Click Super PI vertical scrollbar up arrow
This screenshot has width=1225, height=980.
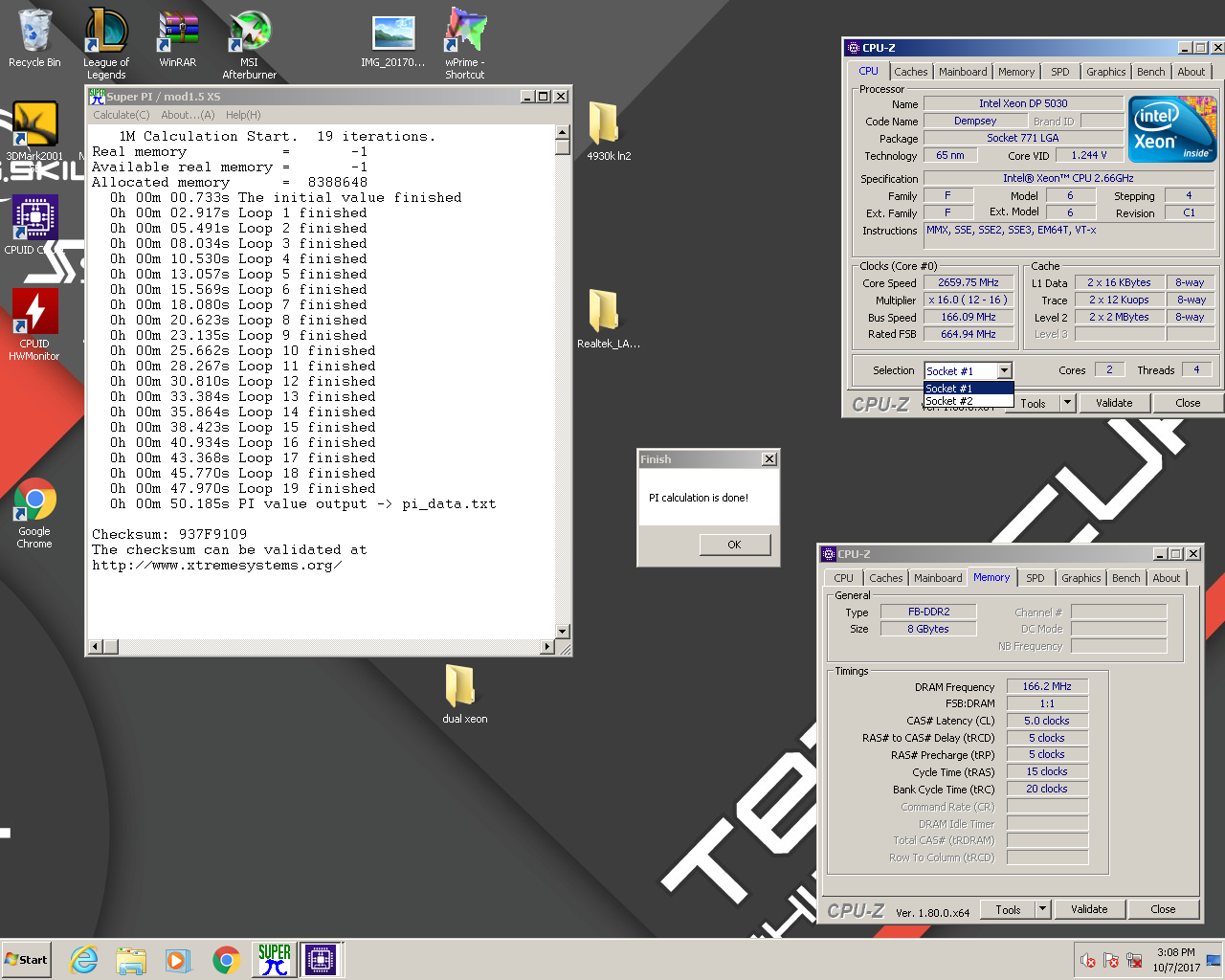563,133
